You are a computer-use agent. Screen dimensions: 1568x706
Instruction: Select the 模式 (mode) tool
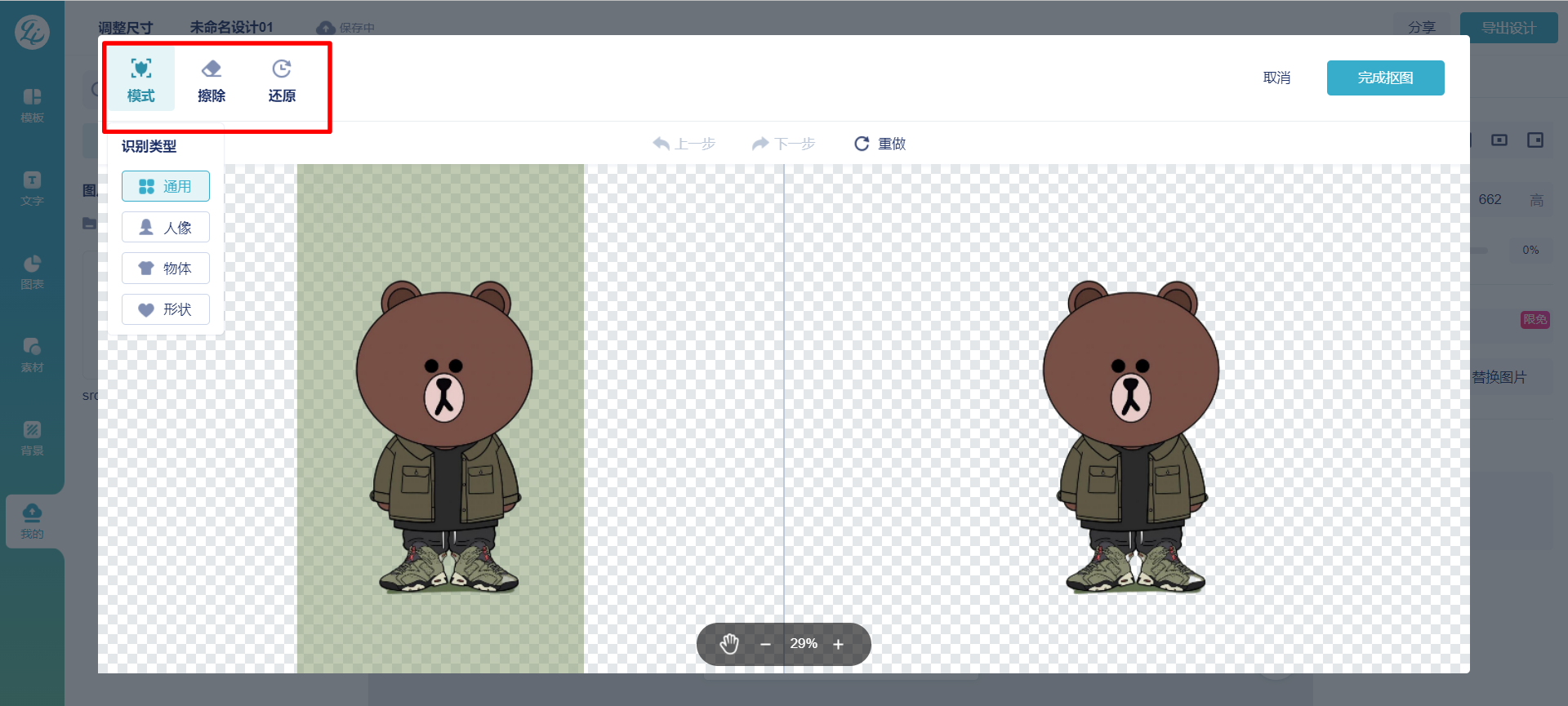(140, 79)
